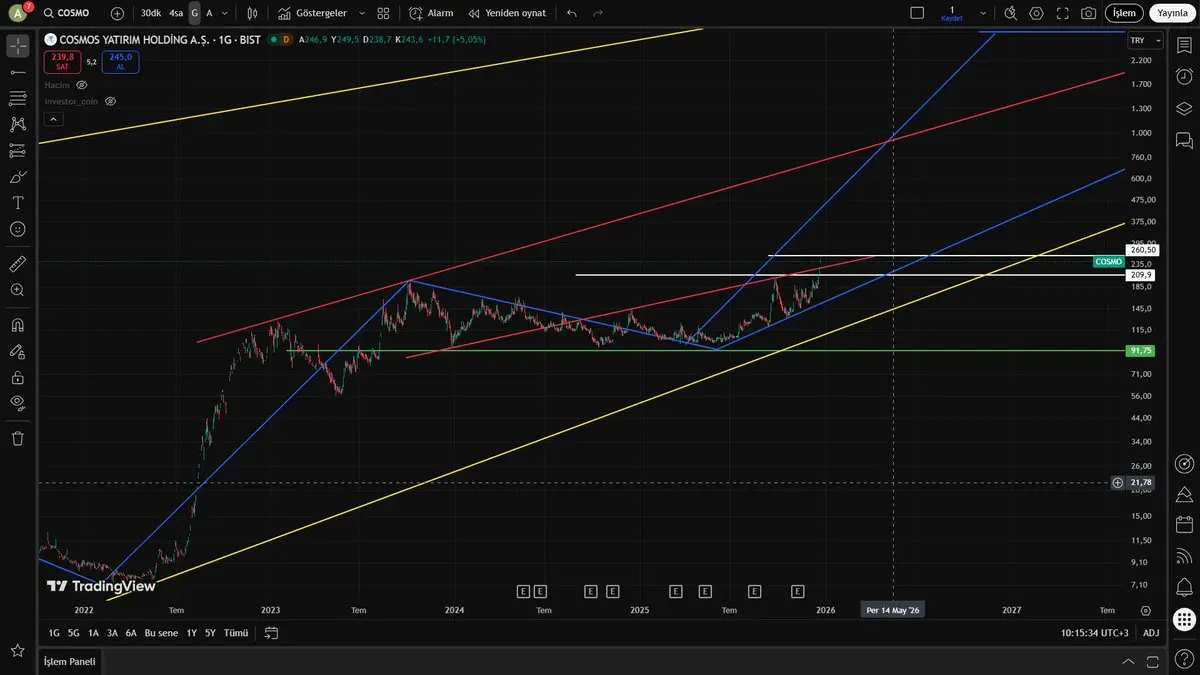
Task: Select the brush drawing tool
Action: click(17, 176)
